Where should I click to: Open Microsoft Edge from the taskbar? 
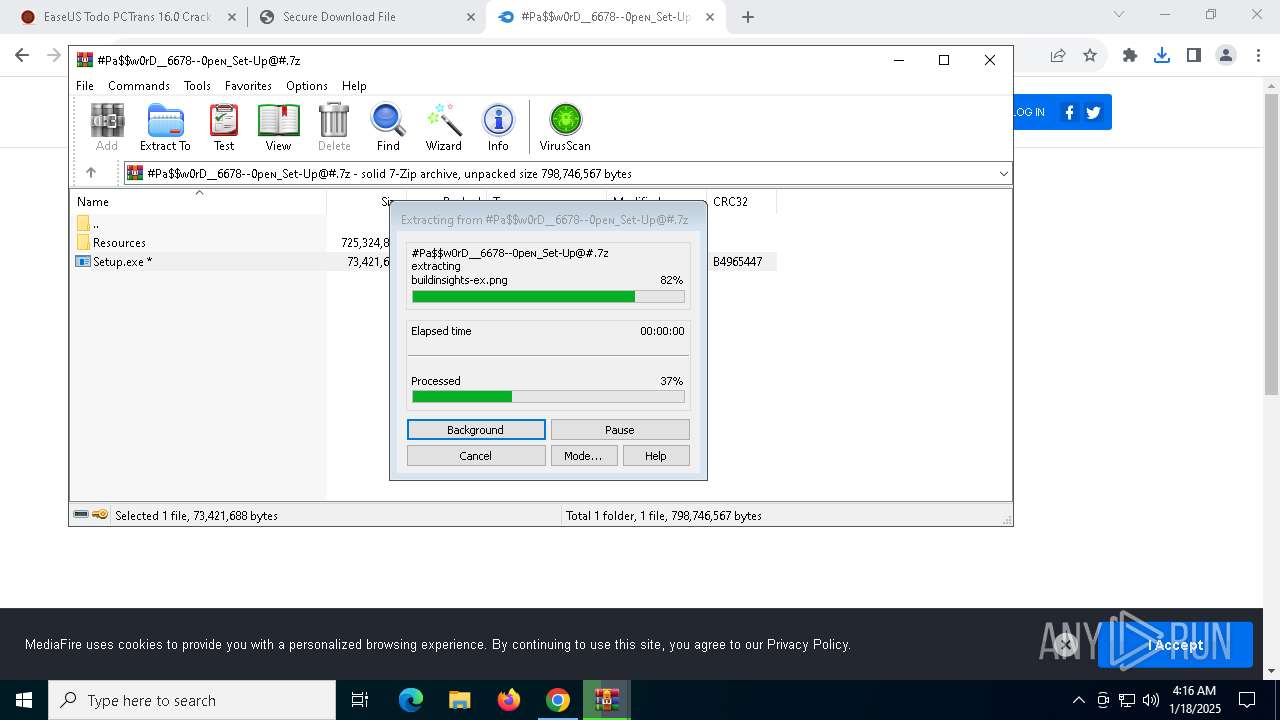(411, 700)
